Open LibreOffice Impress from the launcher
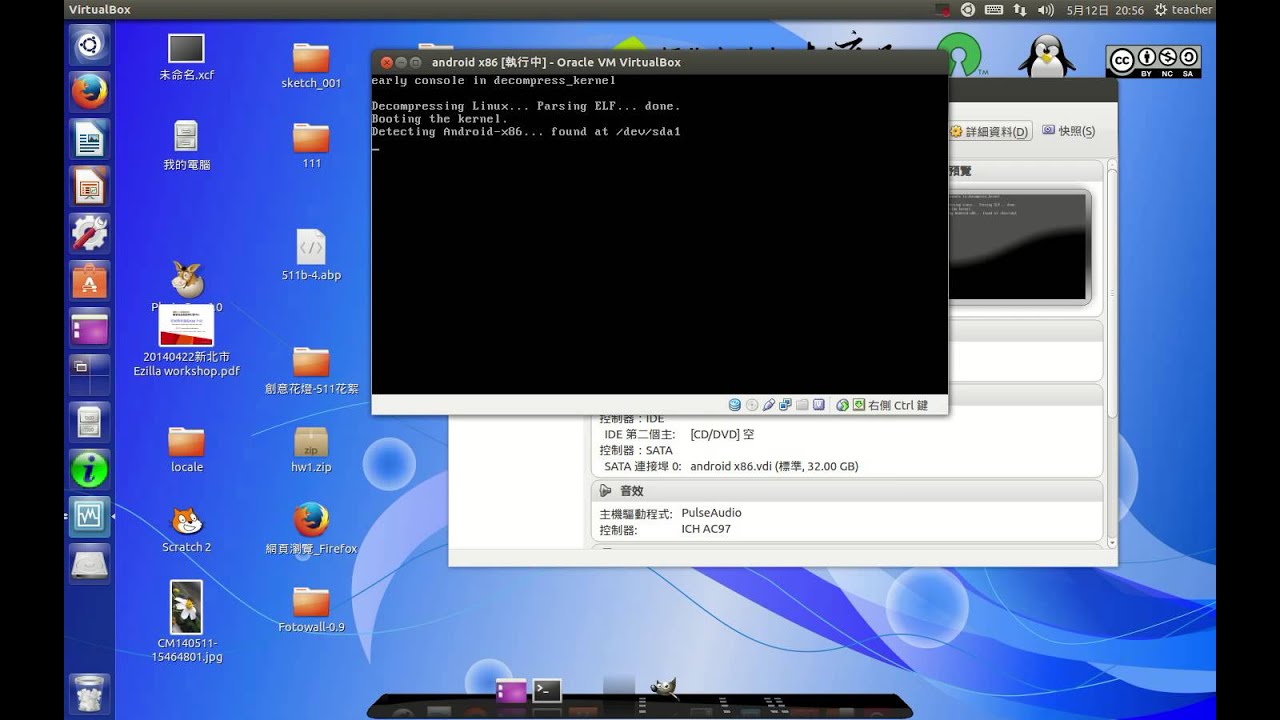 [x=89, y=186]
